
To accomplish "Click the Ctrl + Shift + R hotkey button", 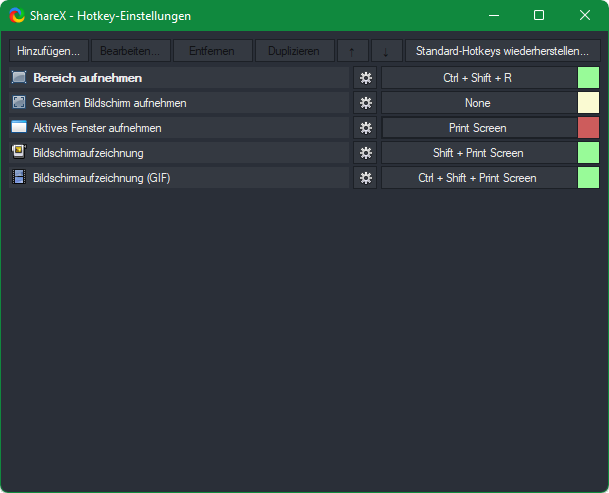I will (478, 78).
